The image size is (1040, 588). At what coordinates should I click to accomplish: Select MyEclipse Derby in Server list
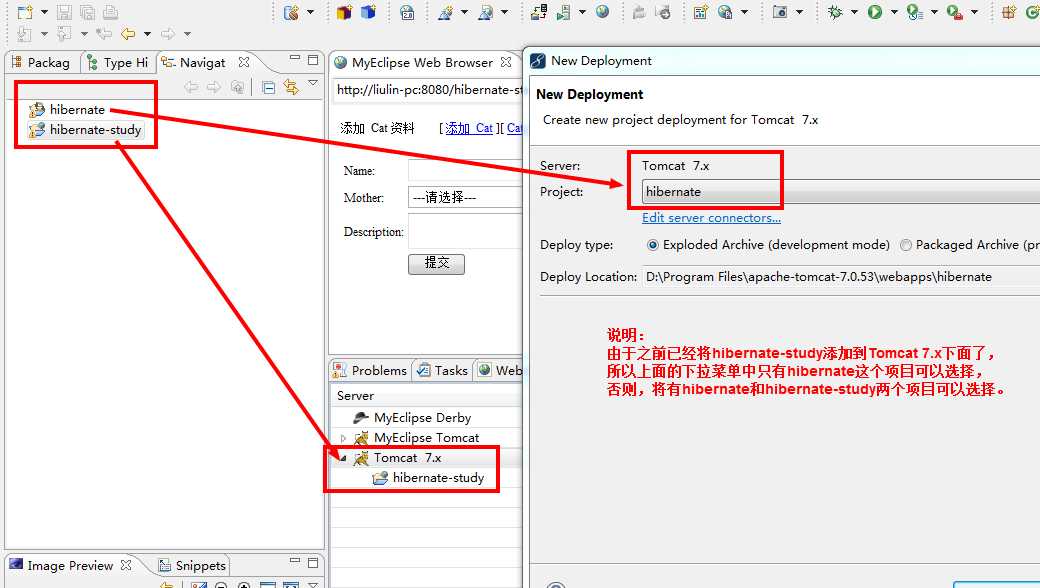pos(413,418)
